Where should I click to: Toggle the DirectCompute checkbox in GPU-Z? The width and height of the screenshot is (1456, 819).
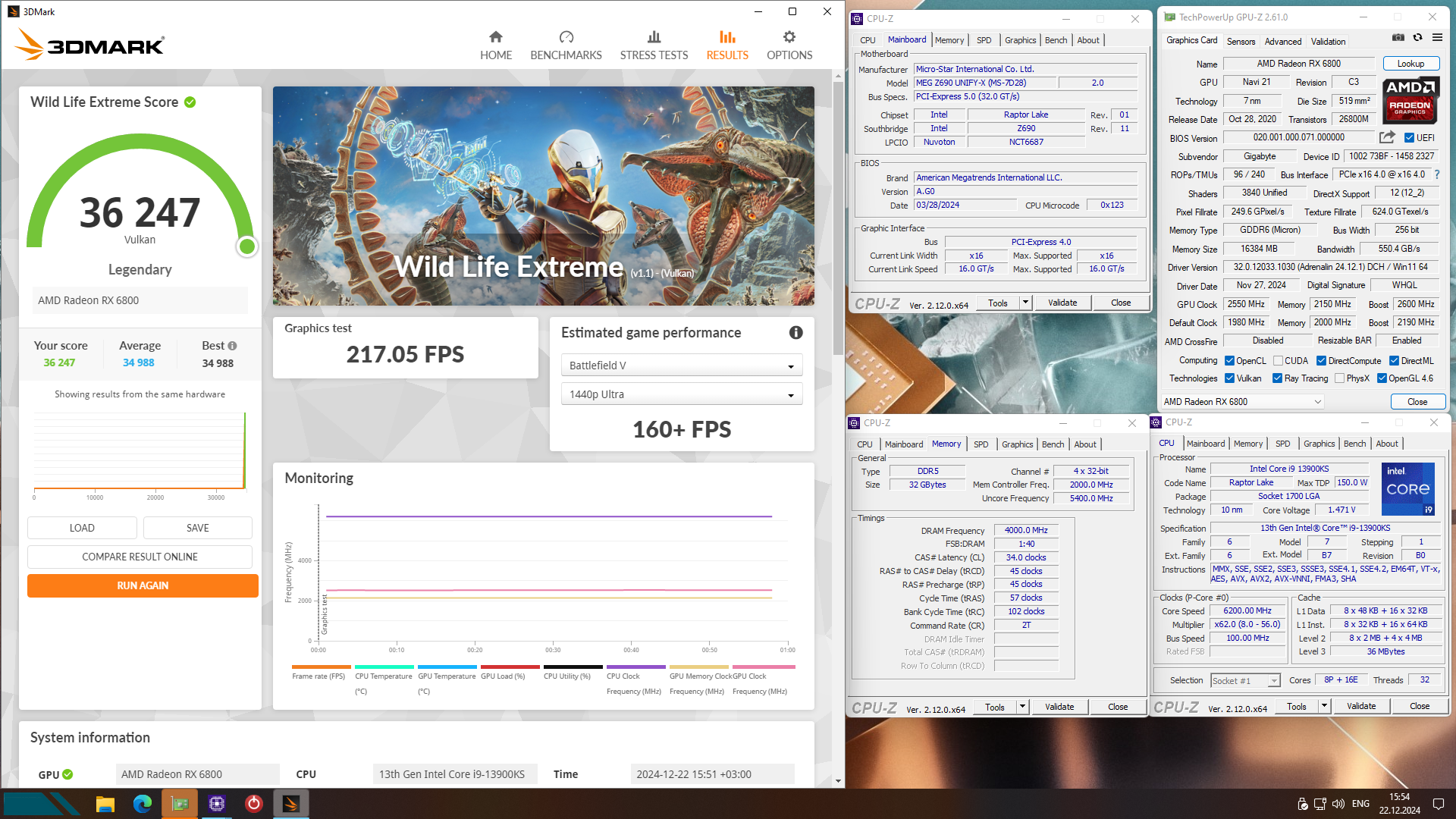click(1321, 361)
